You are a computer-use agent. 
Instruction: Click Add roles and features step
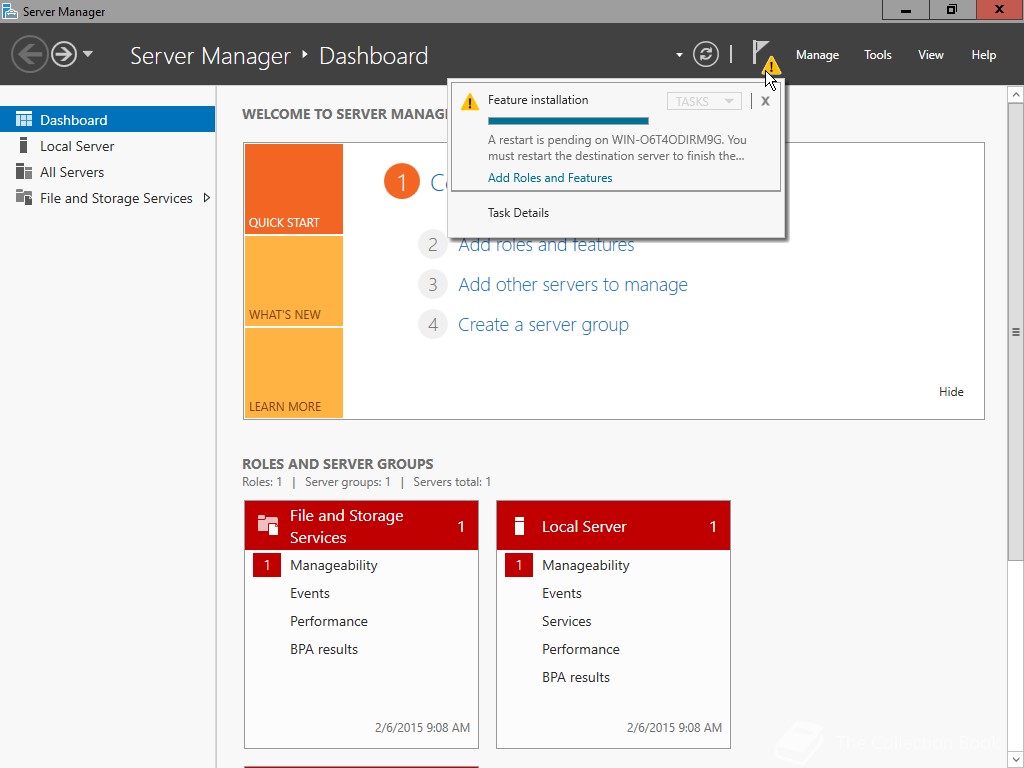tap(546, 245)
